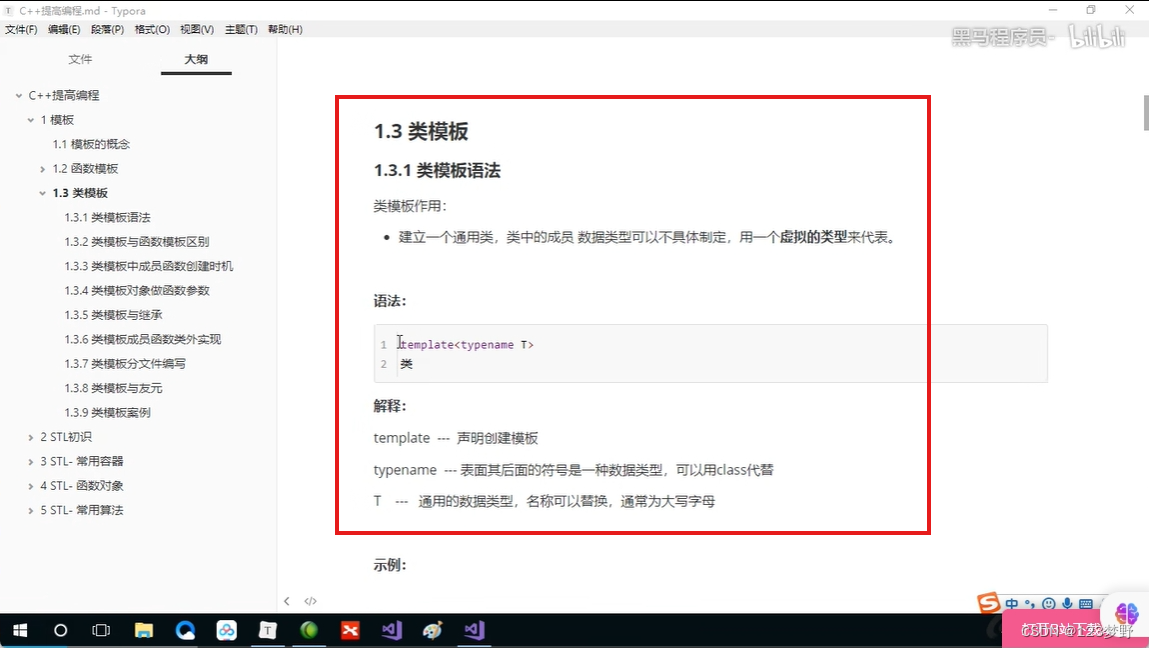Toggle Chinese/English input with 中 icon
The height and width of the screenshot is (648, 1149).
coord(1012,603)
